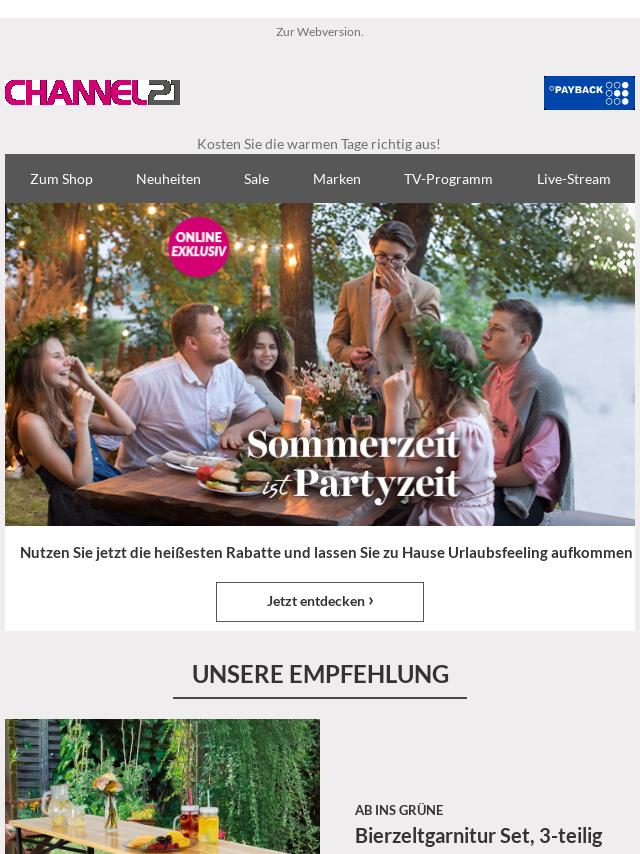Select the Sale menu item
640x854 pixels.
pos(257,179)
